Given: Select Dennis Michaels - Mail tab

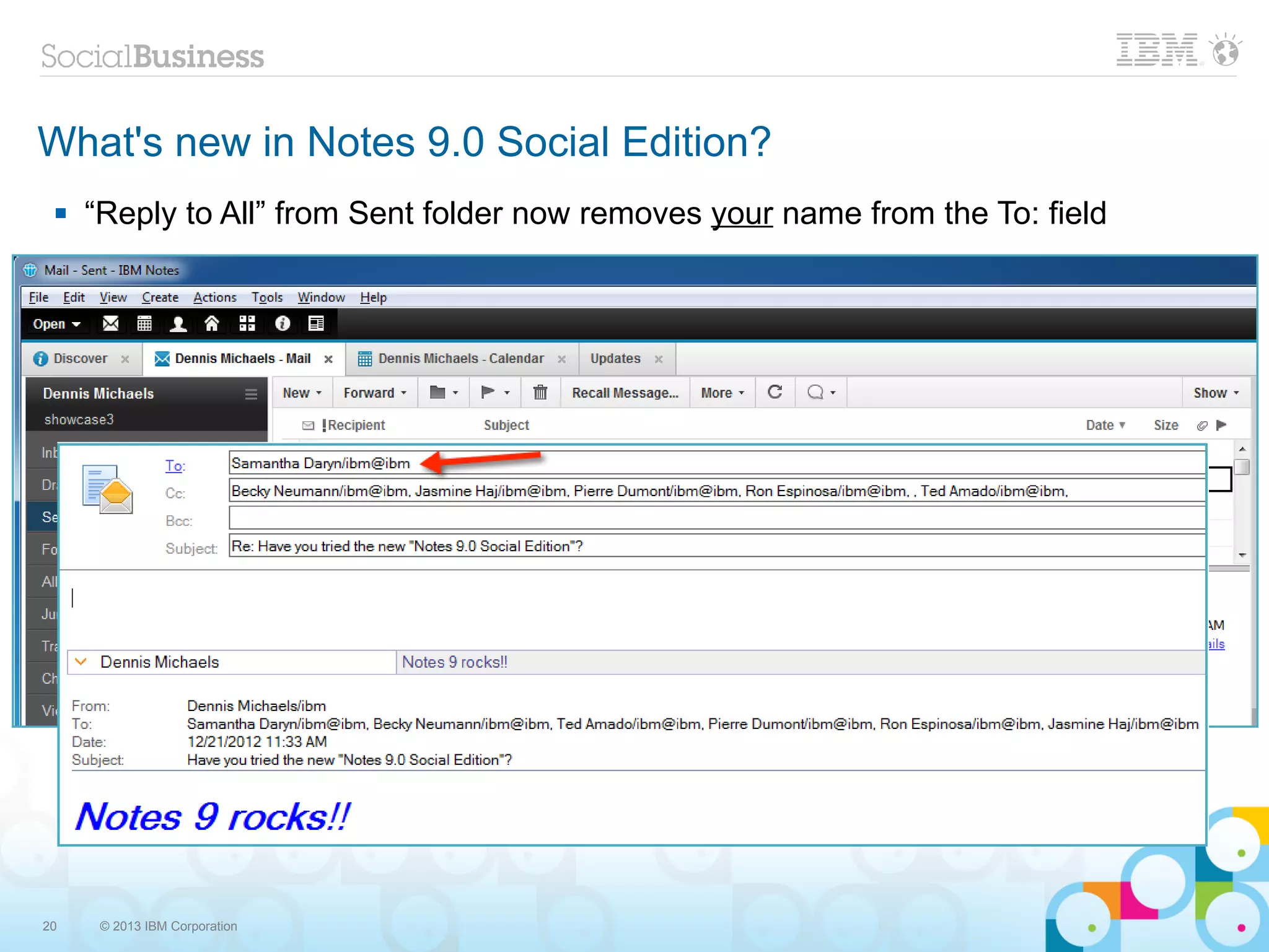Looking at the screenshot, I should (243, 359).
